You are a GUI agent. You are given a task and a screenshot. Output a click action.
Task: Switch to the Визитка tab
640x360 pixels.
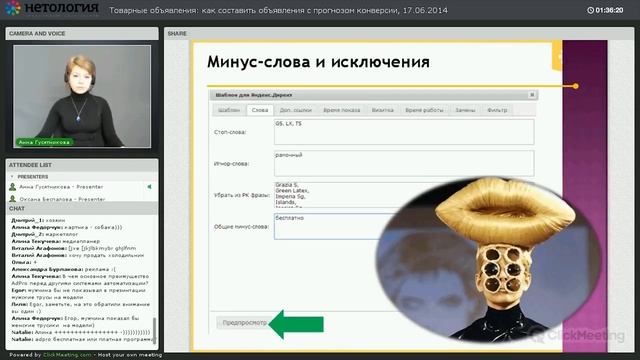383,110
